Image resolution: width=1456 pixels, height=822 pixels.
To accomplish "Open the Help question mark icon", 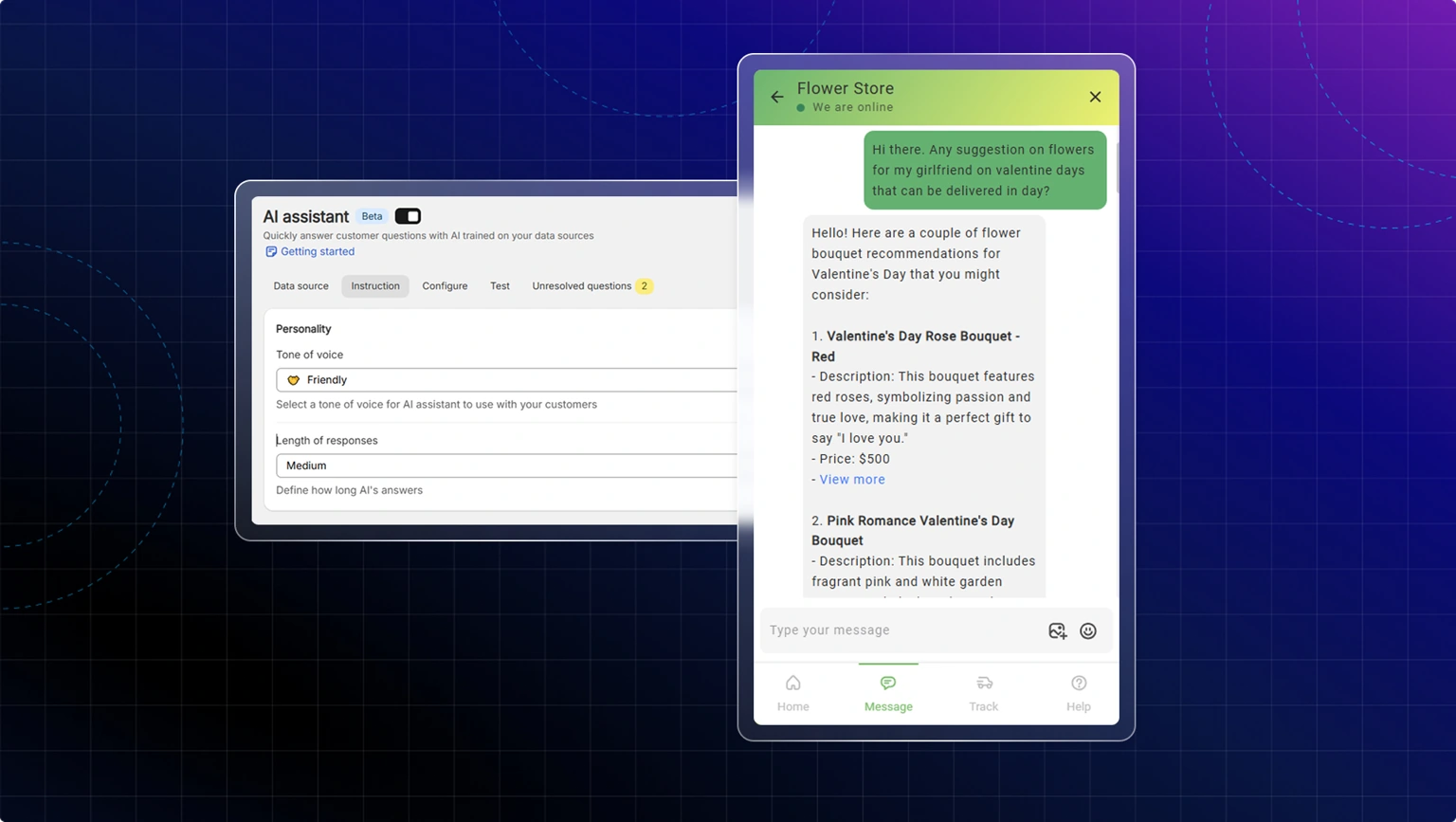I will (1079, 684).
